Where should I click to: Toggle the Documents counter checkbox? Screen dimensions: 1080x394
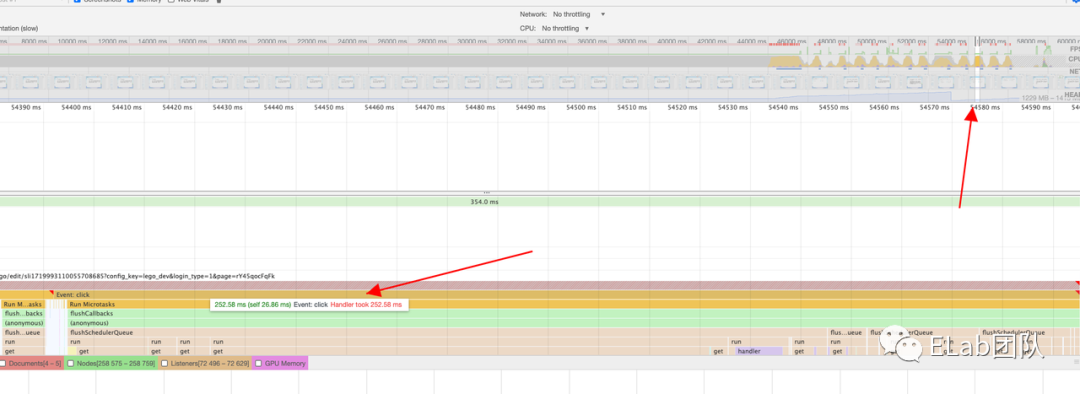coord(3,363)
